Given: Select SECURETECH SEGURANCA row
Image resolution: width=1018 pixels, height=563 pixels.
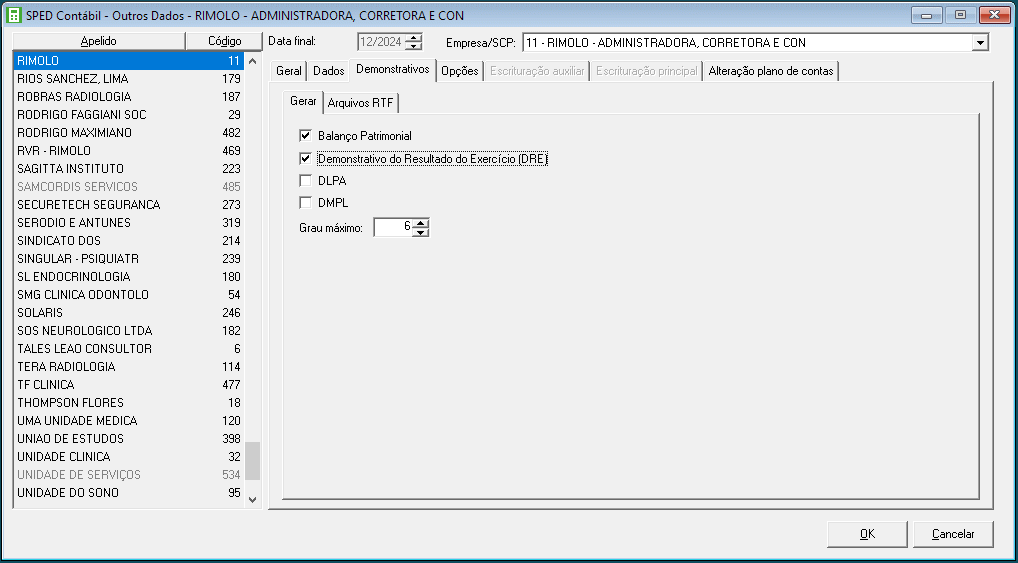Looking at the screenshot, I should [129, 205].
